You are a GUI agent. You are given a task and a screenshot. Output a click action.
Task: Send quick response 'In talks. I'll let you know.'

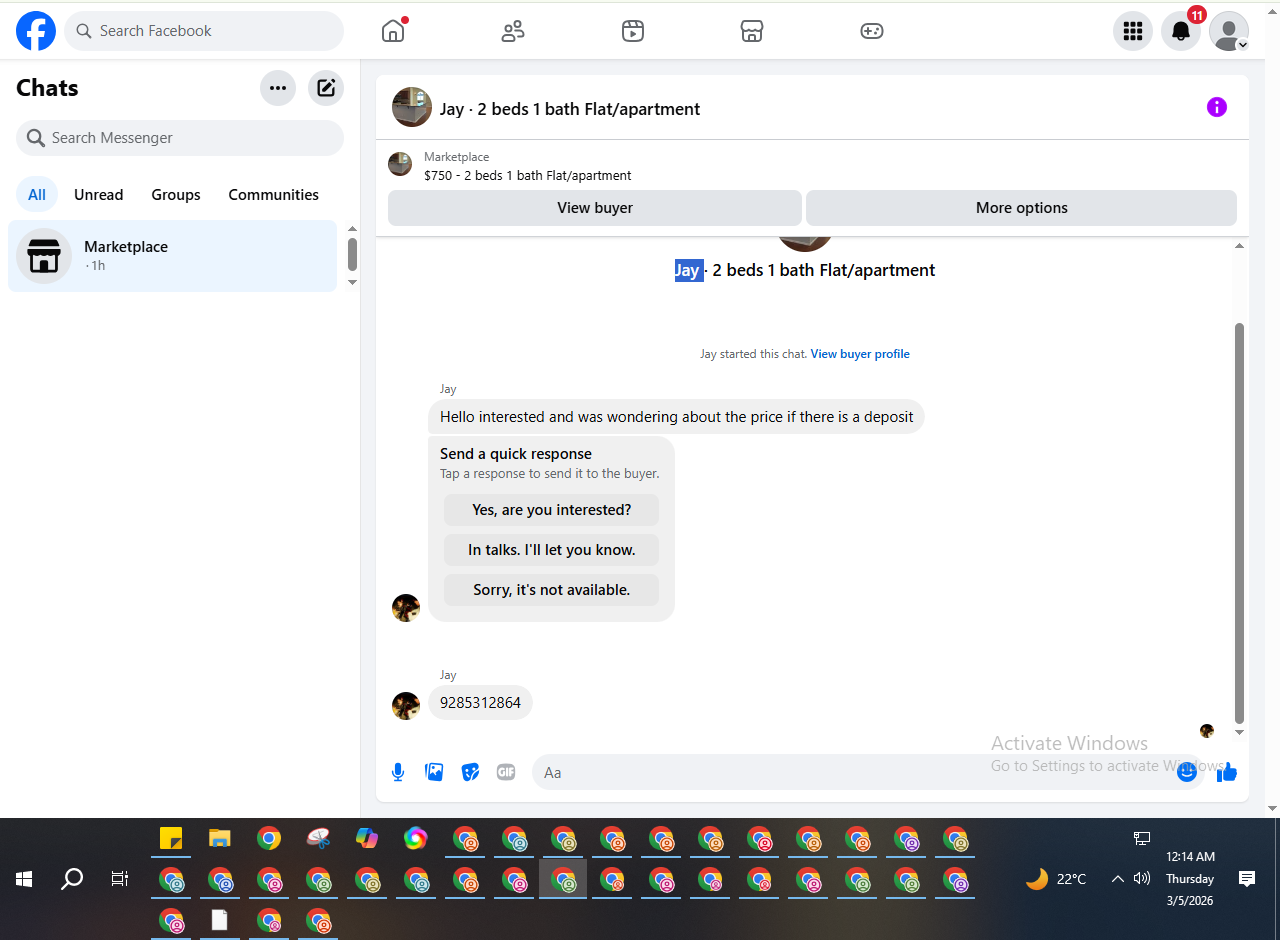552,550
